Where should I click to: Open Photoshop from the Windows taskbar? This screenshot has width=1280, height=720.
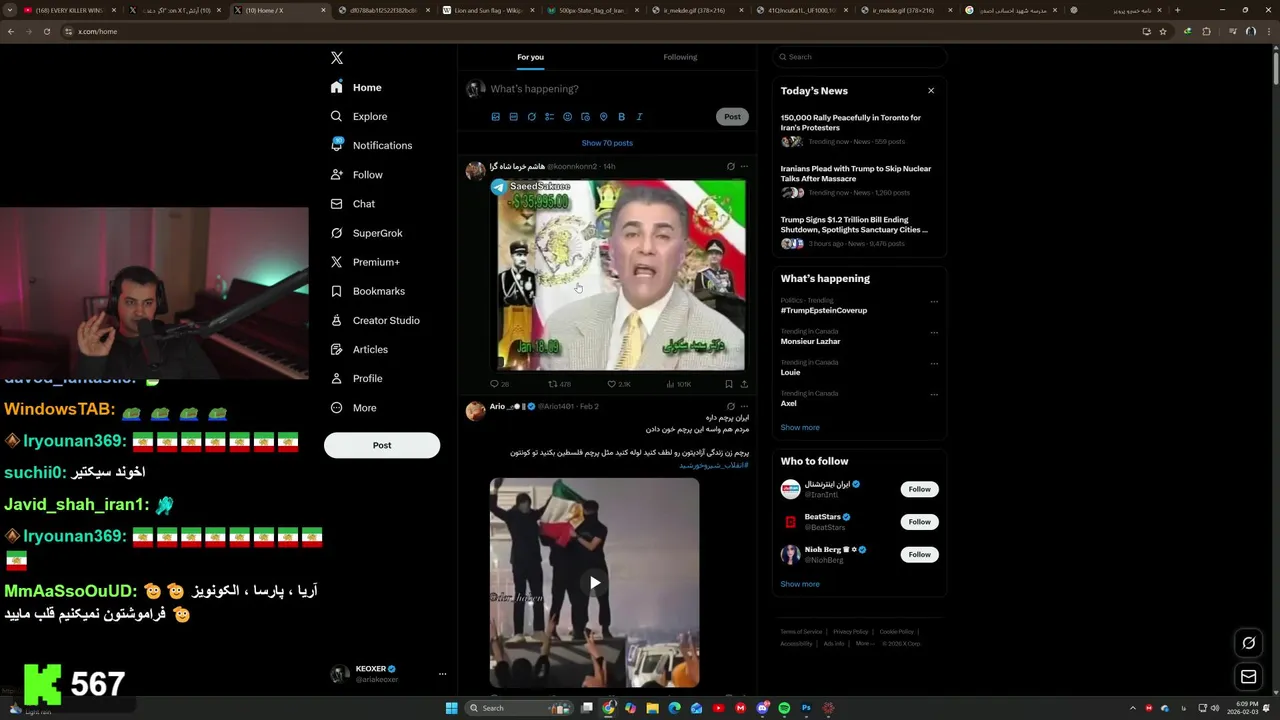(806, 708)
